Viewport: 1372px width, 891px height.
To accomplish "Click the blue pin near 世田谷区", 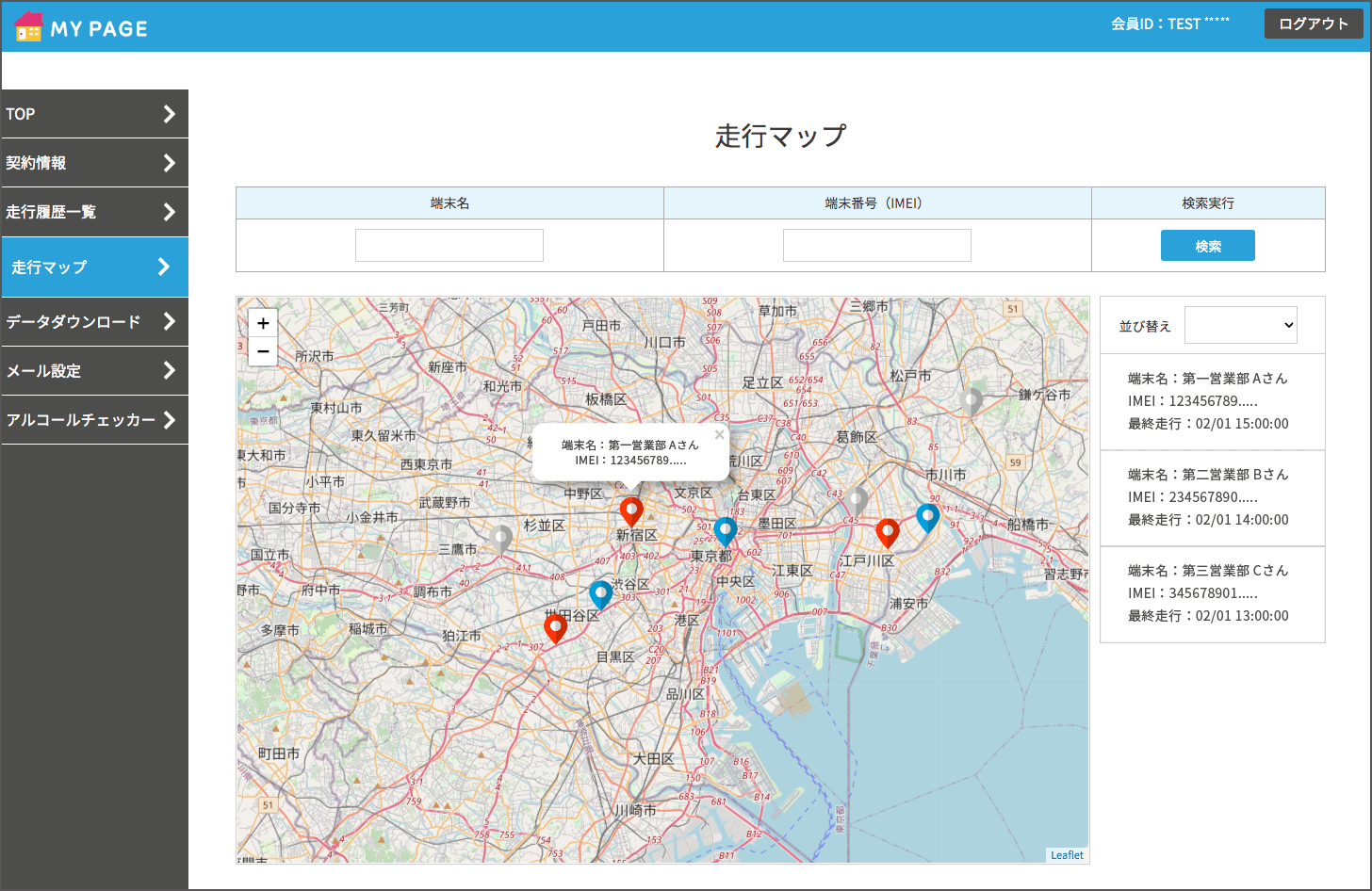I will click(x=600, y=594).
